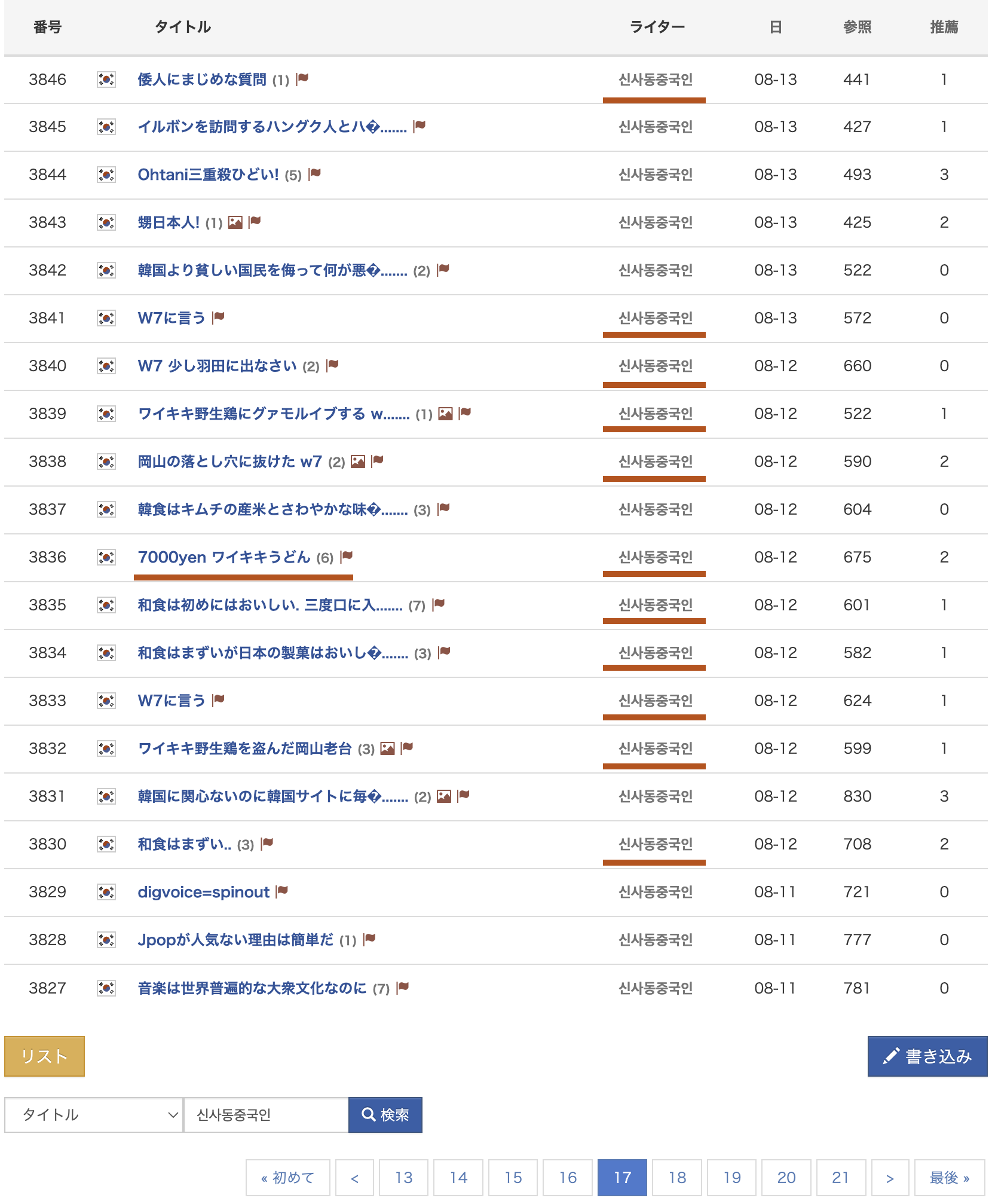Jump to page 13 of results
992x1204 pixels.
coord(404,1178)
